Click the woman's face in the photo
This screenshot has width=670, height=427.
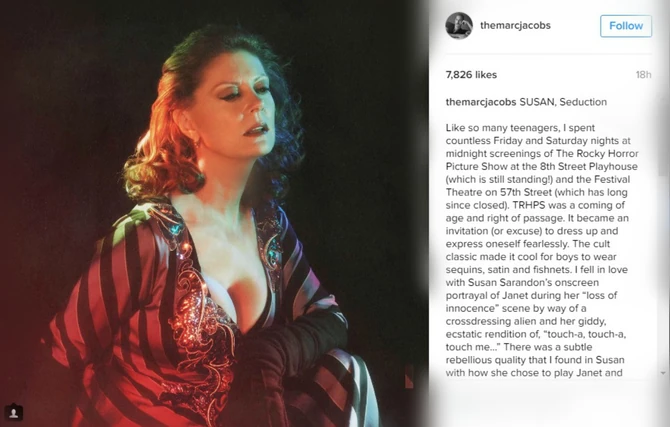[x=241, y=107]
